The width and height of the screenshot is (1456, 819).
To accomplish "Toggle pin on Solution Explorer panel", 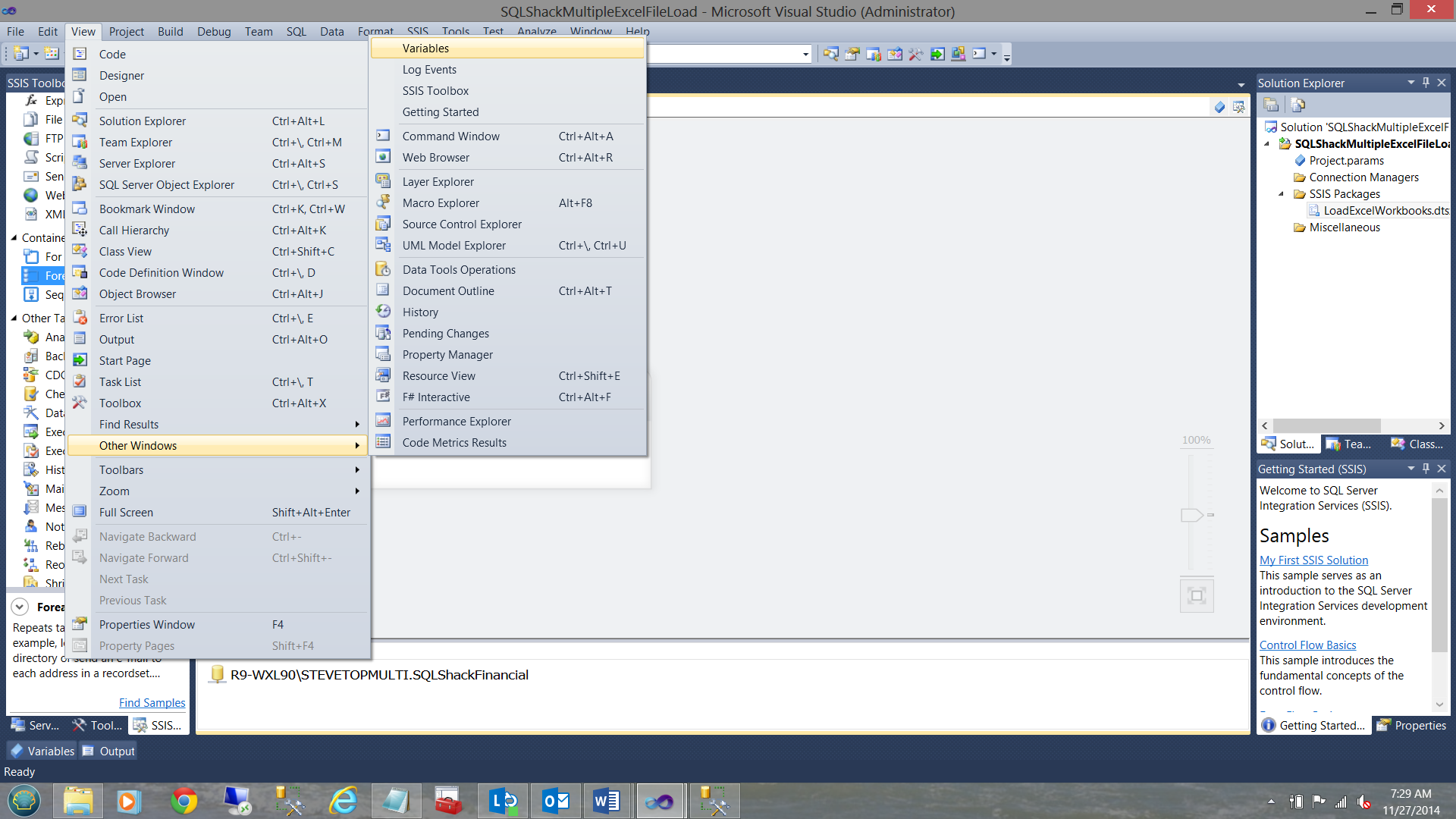I will click(x=1426, y=83).
